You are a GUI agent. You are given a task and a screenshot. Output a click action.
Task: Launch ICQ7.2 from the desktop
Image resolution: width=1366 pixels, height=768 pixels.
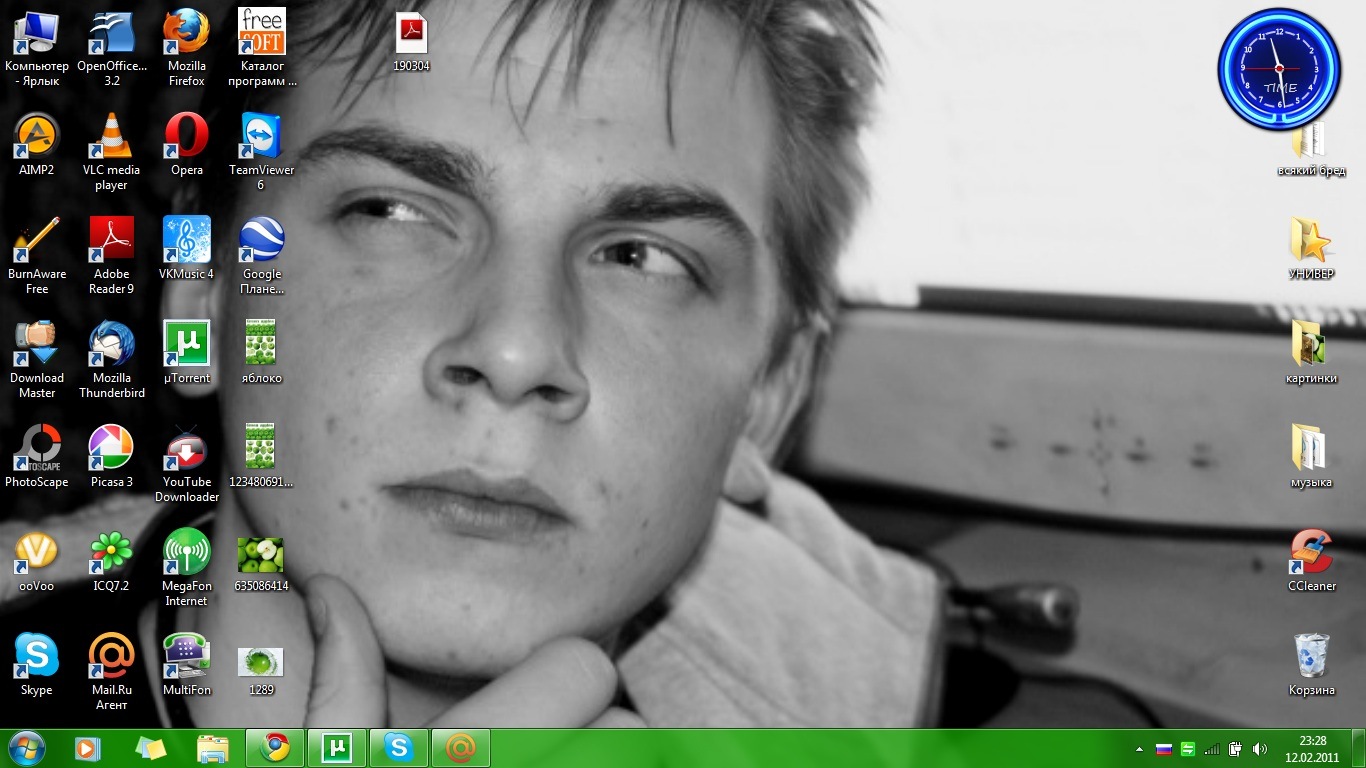coord(111,553)
